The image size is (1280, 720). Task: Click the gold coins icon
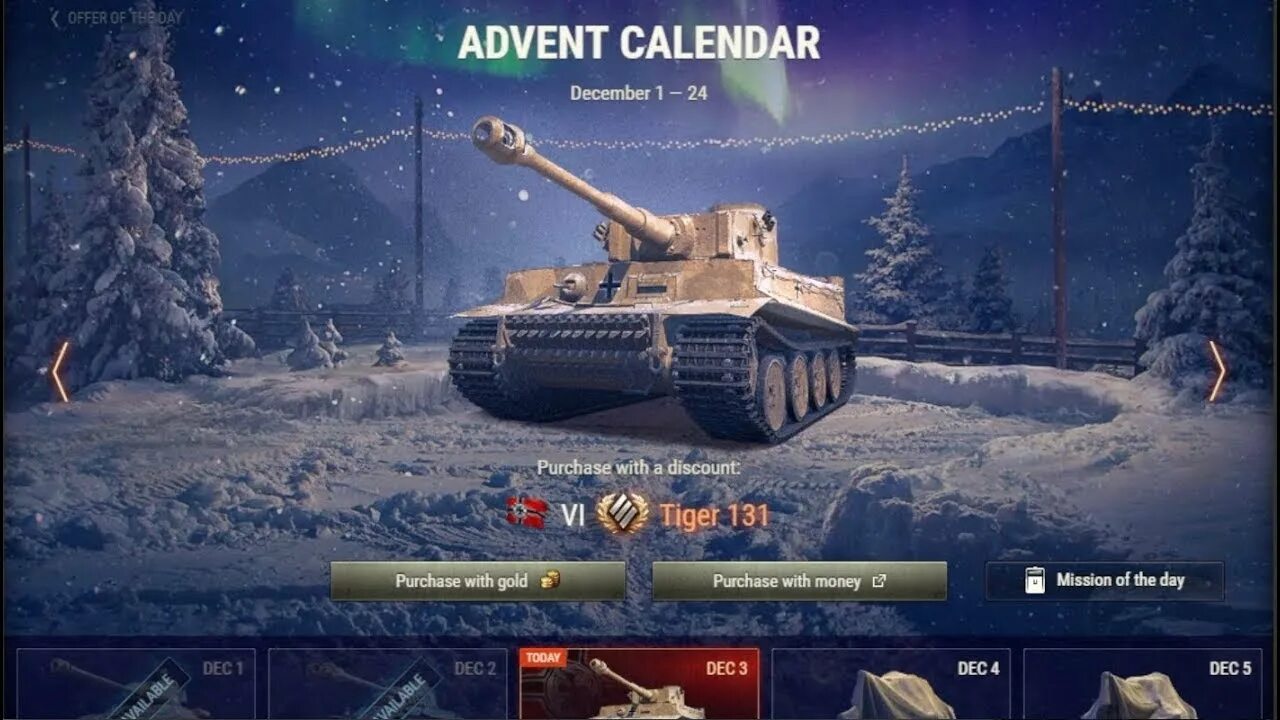point(550,580)
